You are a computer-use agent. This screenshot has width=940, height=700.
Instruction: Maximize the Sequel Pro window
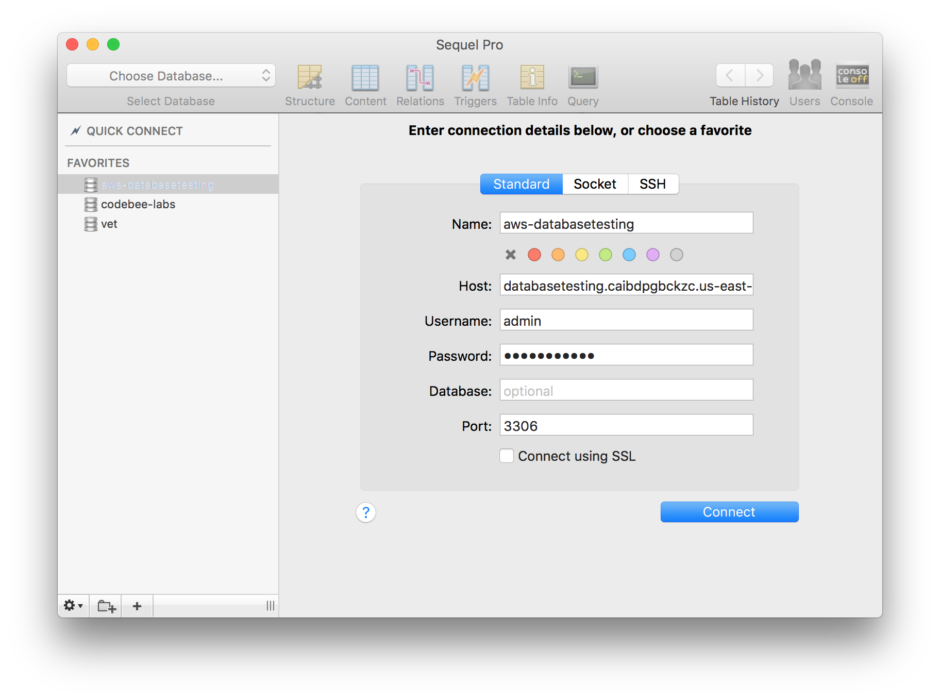[113, 44]
